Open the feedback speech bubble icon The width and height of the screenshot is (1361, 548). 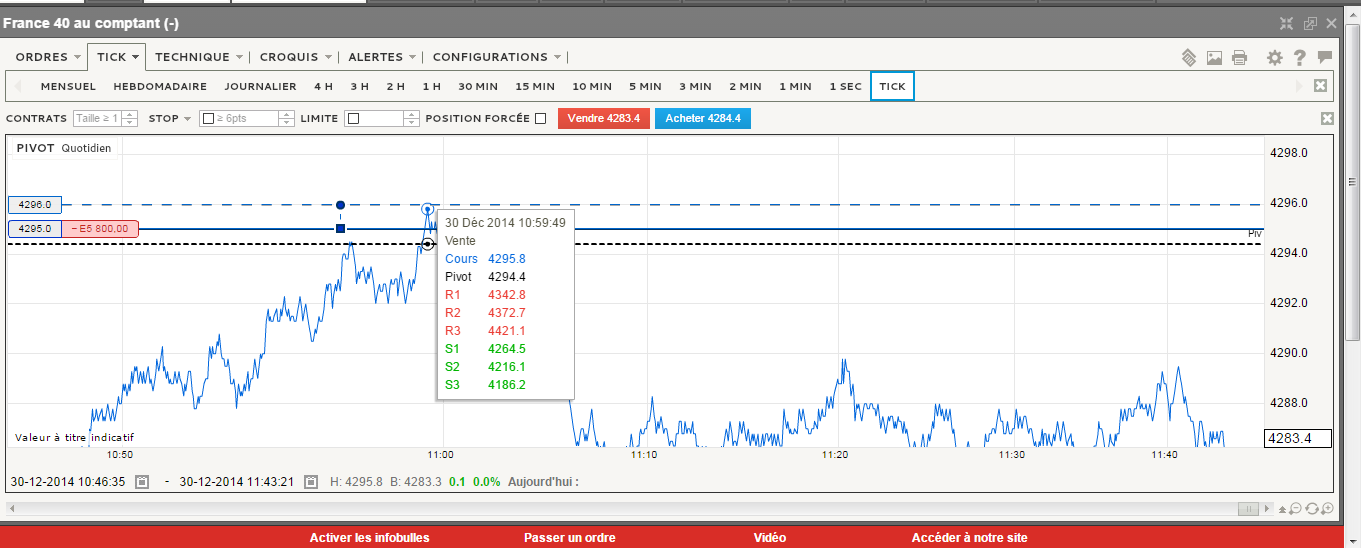coord(1325,58)
